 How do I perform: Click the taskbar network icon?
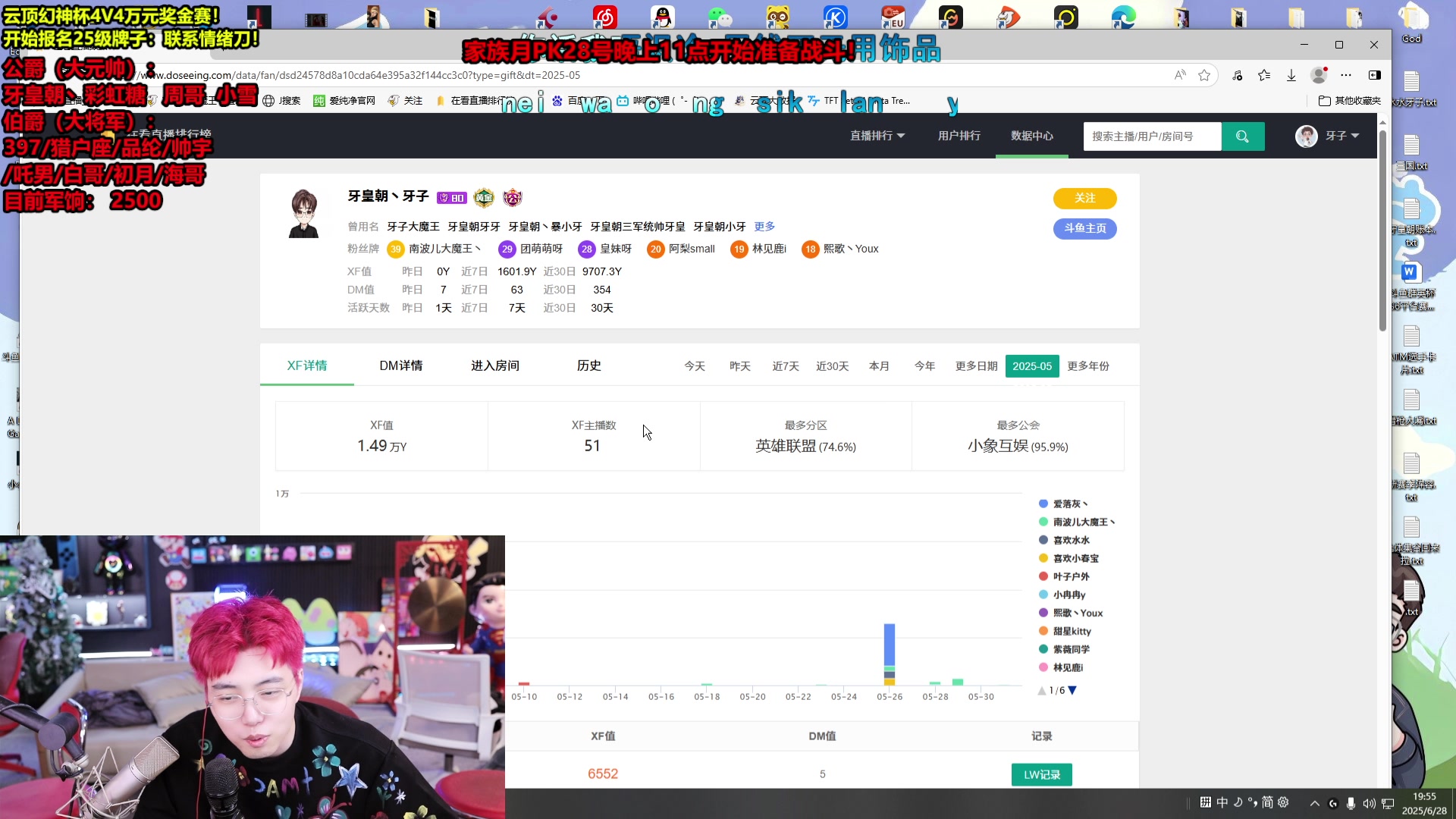point(1388,803)
